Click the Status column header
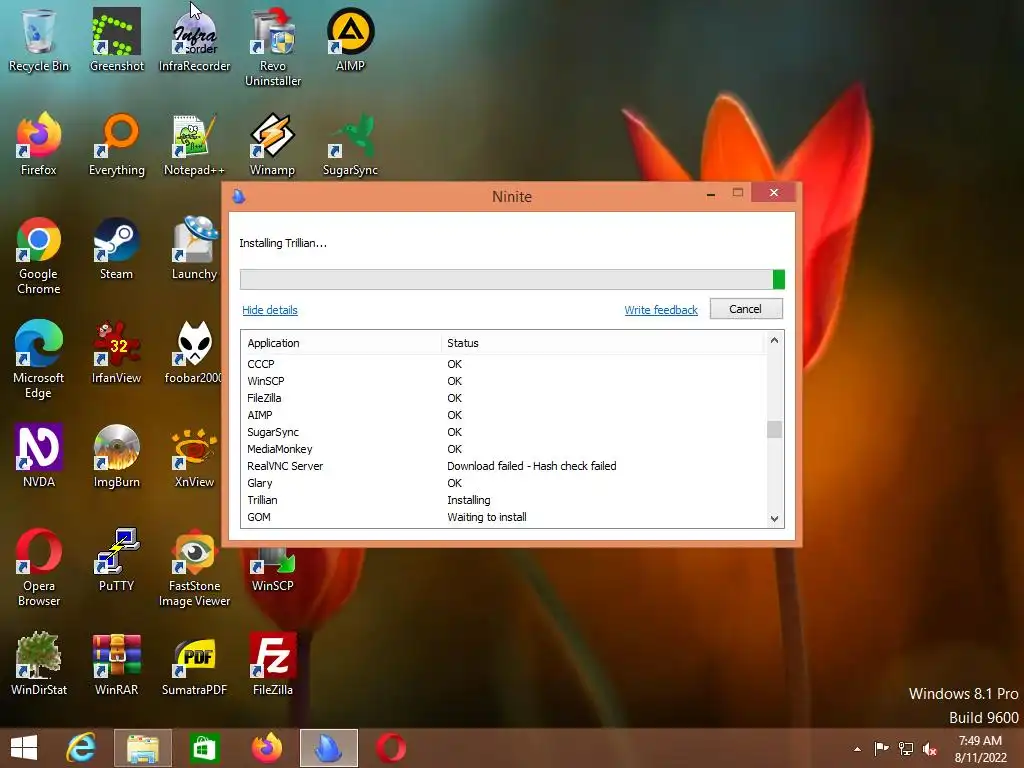Viewport: 1024px width, 768px height. point(602,343)
